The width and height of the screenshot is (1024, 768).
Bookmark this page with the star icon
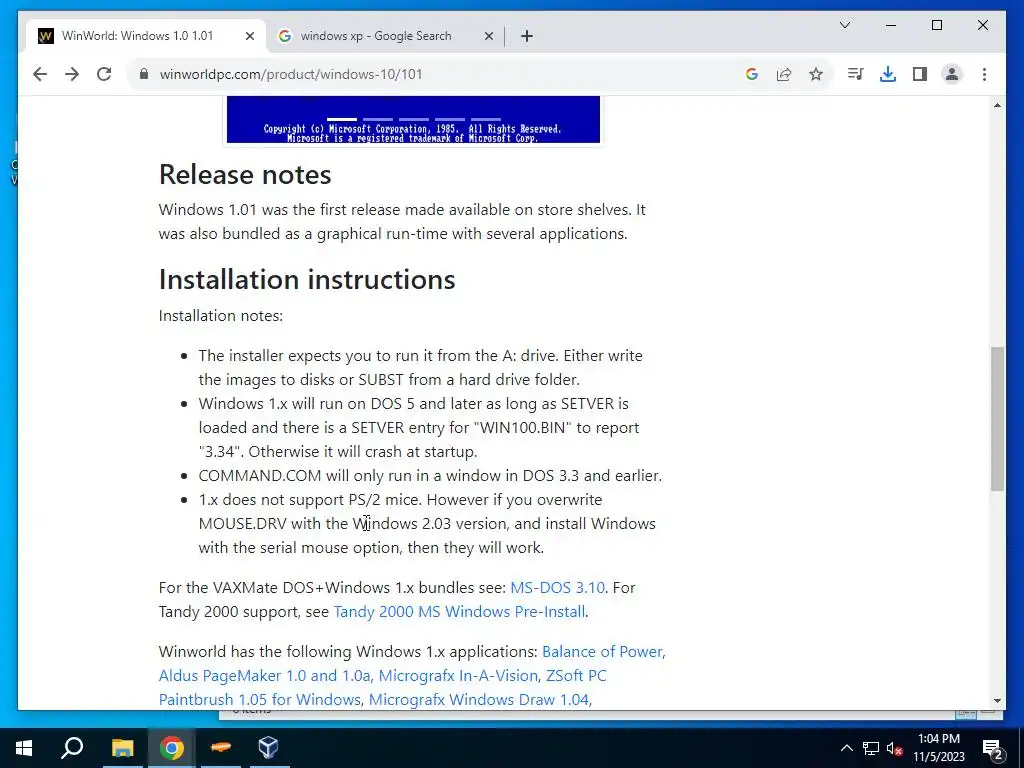tap(816, 74)
